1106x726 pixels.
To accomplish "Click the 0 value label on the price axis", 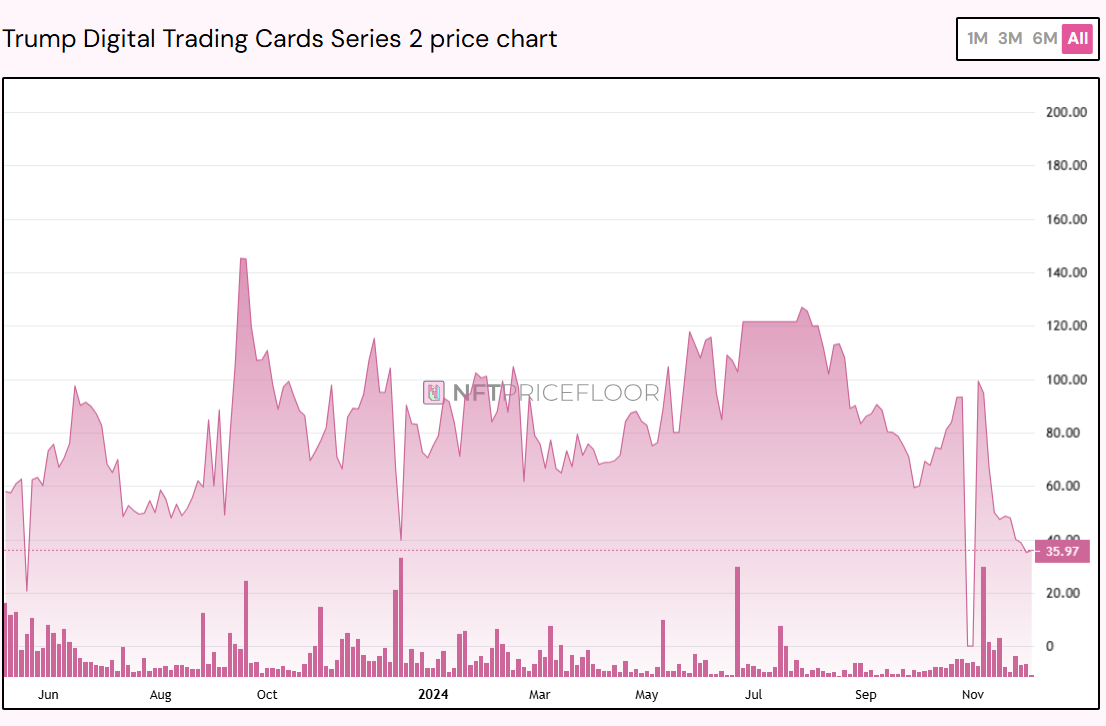I will point(1049,646).
